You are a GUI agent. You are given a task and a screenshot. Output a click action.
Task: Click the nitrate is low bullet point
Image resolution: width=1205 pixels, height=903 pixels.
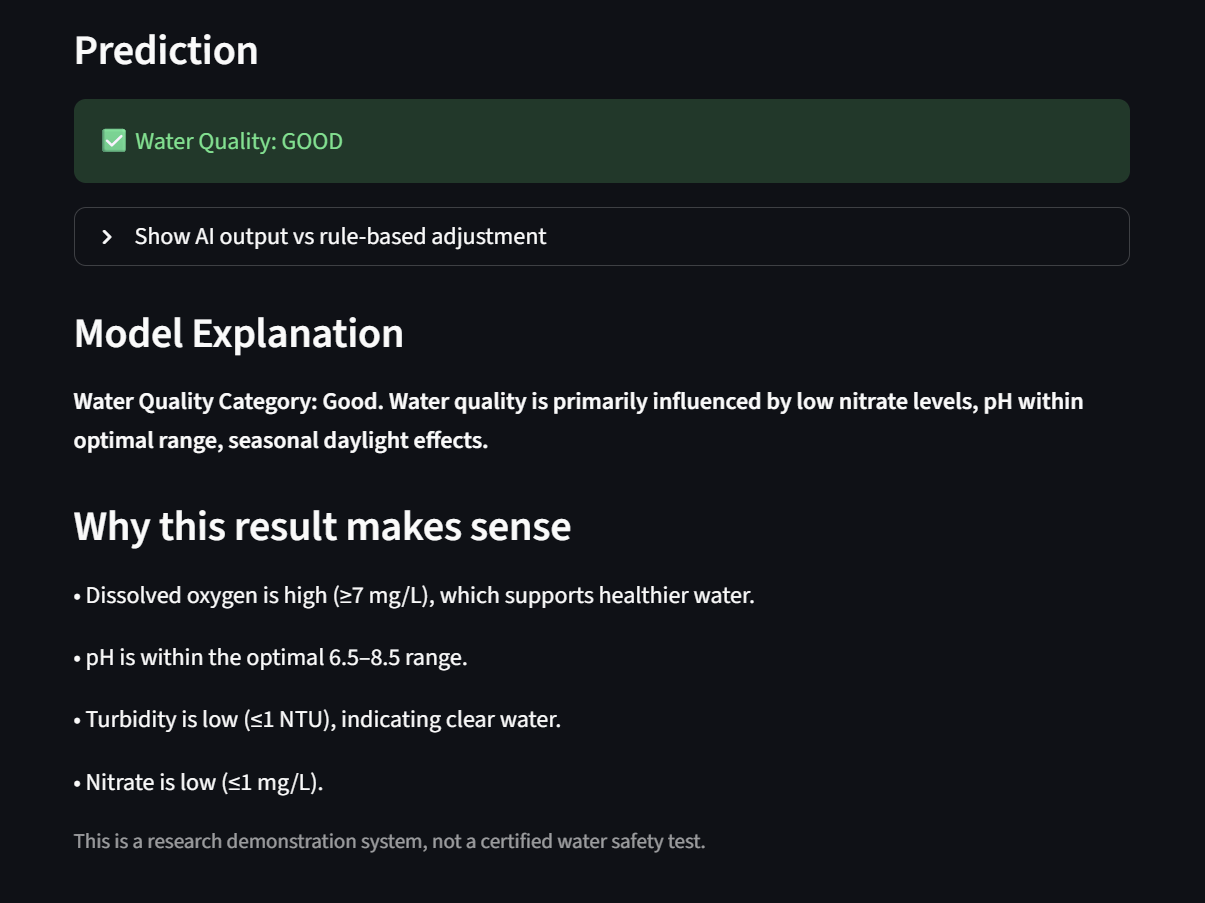point(199,782)
